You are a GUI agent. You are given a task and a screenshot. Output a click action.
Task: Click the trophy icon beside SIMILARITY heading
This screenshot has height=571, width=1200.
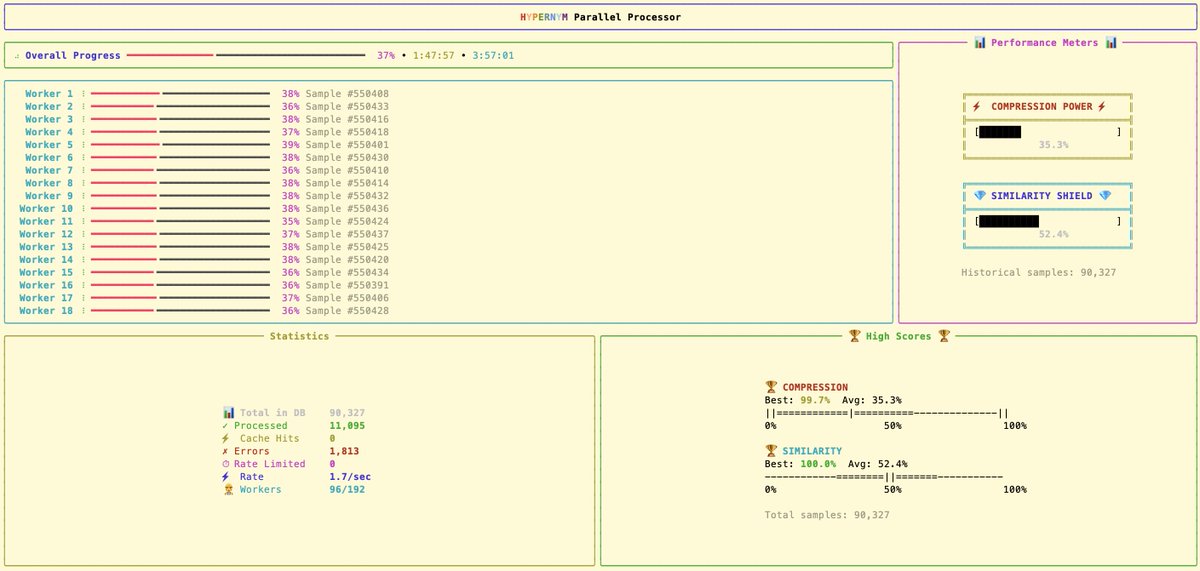click(x=771, y=451)
